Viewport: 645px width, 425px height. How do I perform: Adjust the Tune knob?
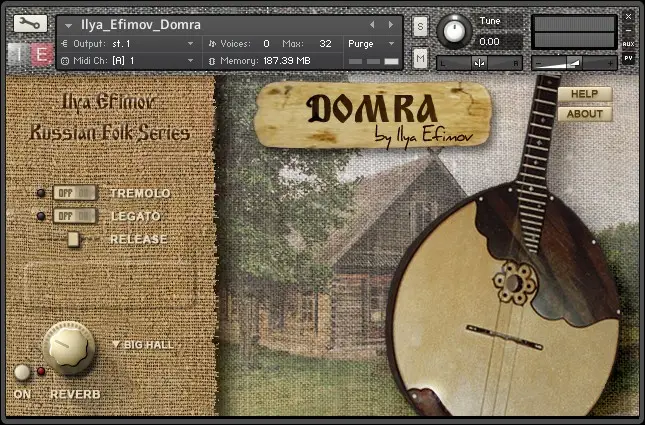454,31
